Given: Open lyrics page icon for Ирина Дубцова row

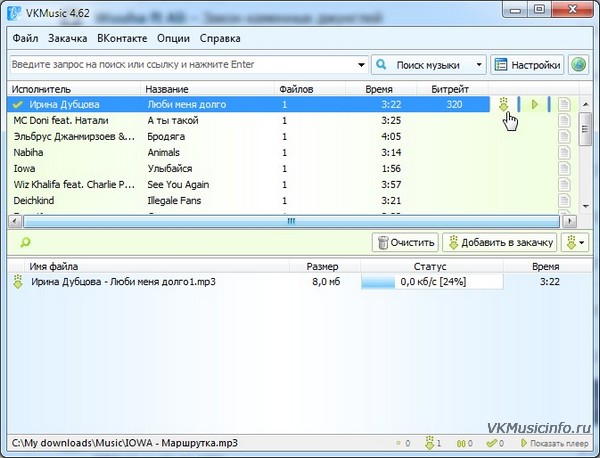Looking at the screenshot, I should [x=564, y=104].
